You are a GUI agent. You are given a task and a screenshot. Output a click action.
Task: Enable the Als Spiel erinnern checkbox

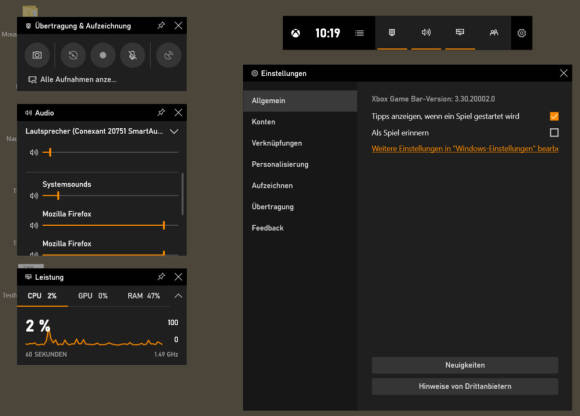pos(554,132)
